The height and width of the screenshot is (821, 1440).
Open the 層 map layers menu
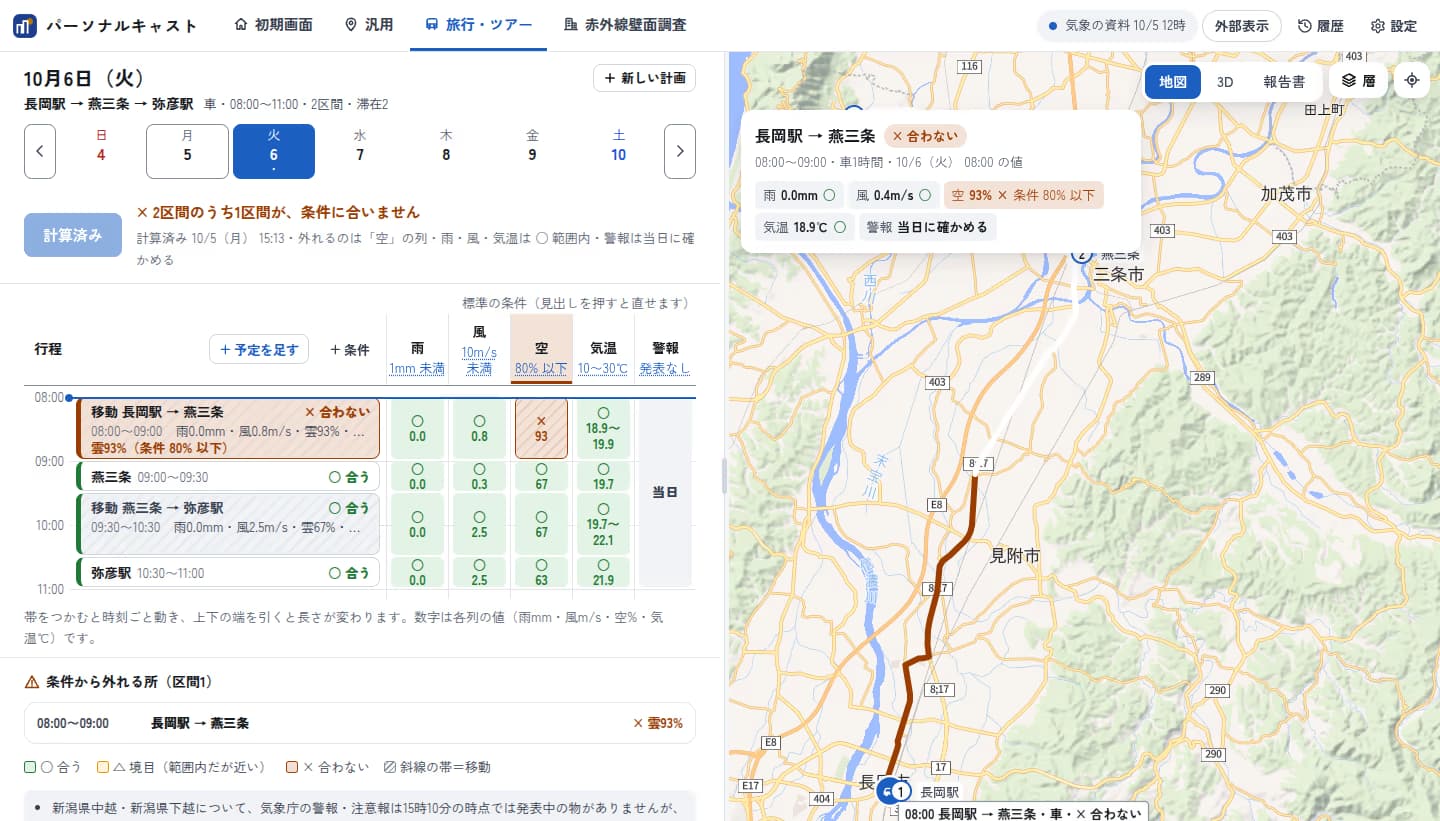click(x=1358, y=81)
